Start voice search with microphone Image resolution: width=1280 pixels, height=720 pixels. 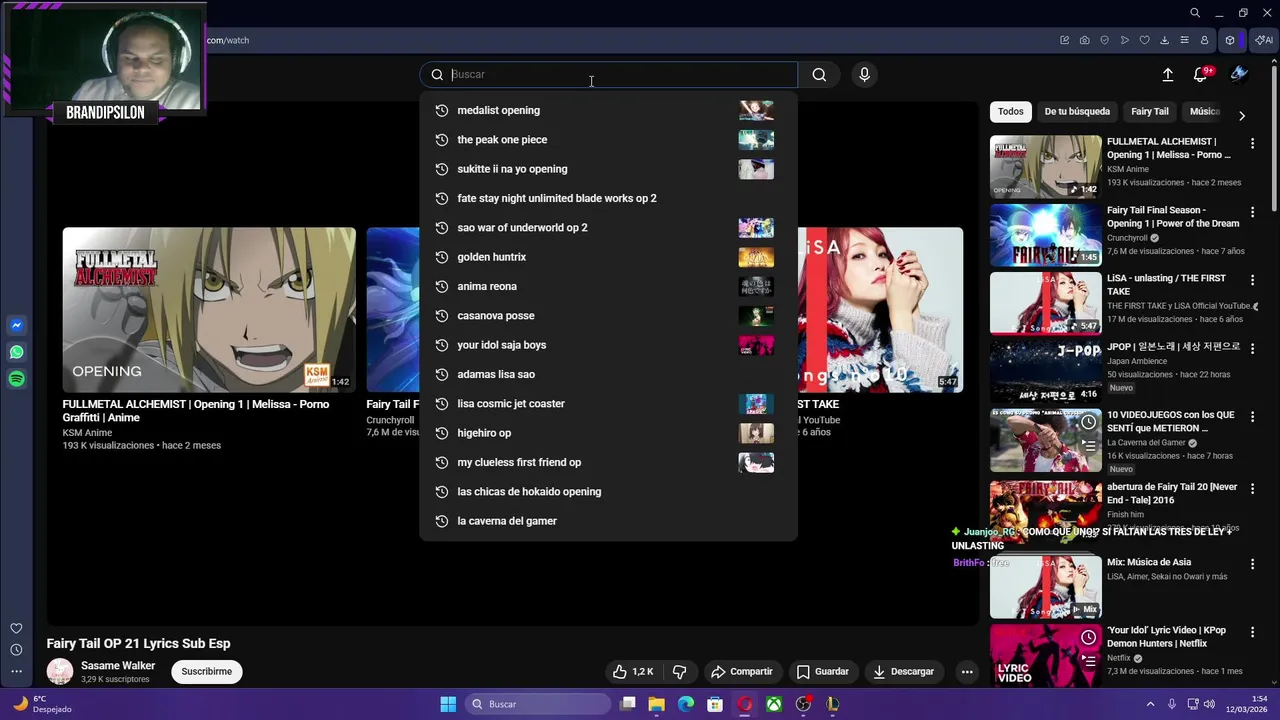click(865, 74)
